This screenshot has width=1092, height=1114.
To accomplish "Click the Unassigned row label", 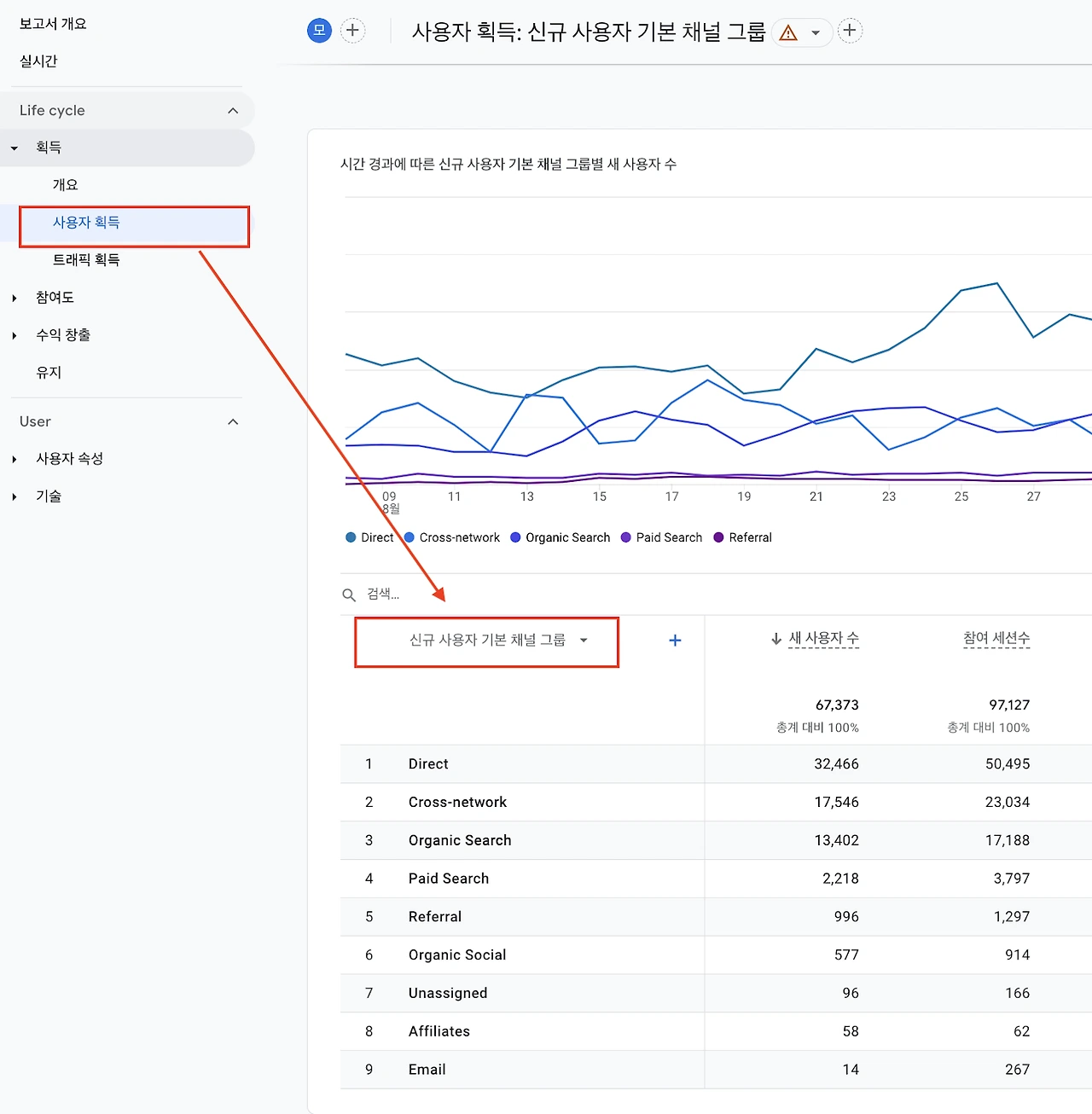I will 448,994.
